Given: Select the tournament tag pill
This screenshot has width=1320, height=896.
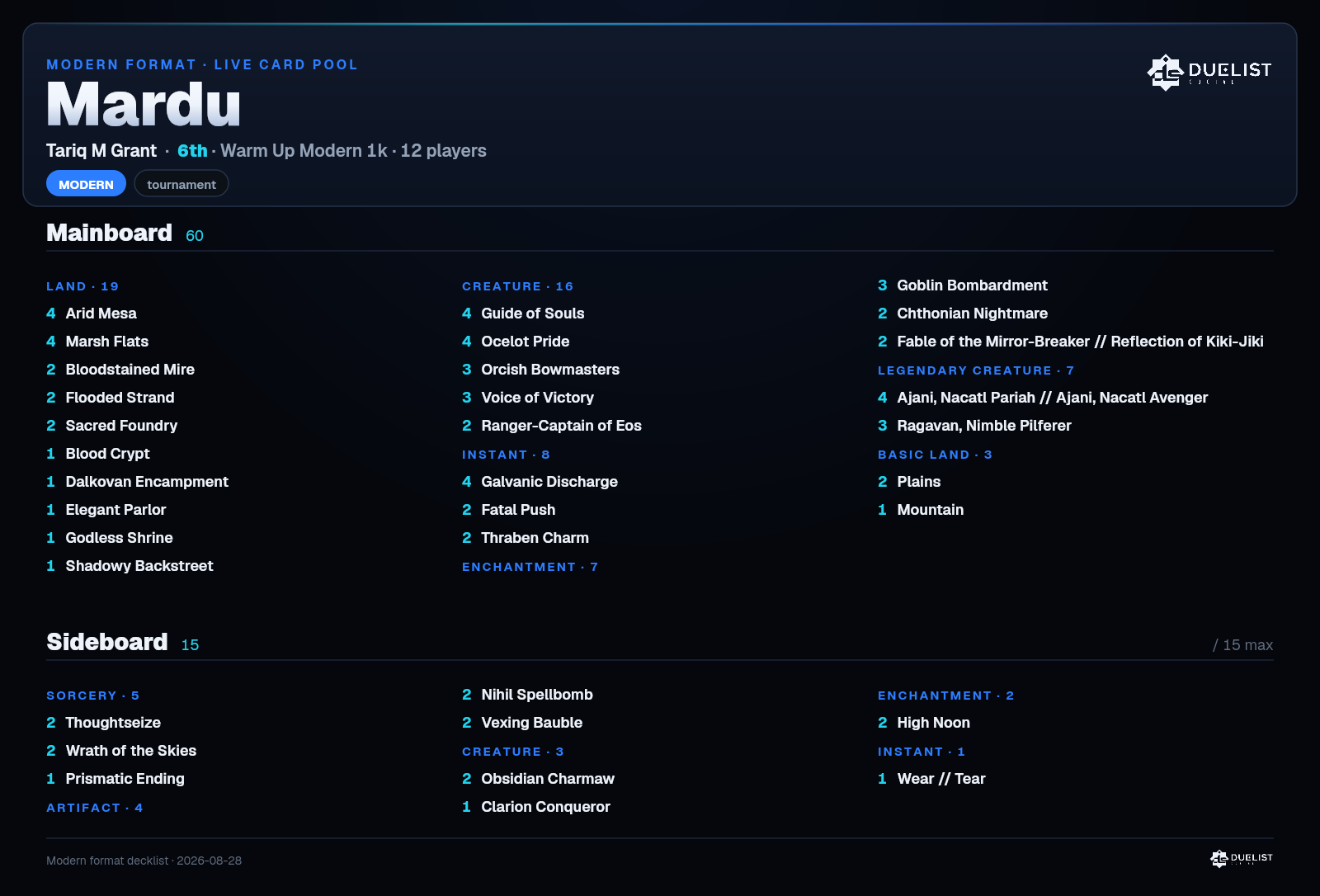Looking at the screenshot, I should pyautogui.click(x=181, y=184).
